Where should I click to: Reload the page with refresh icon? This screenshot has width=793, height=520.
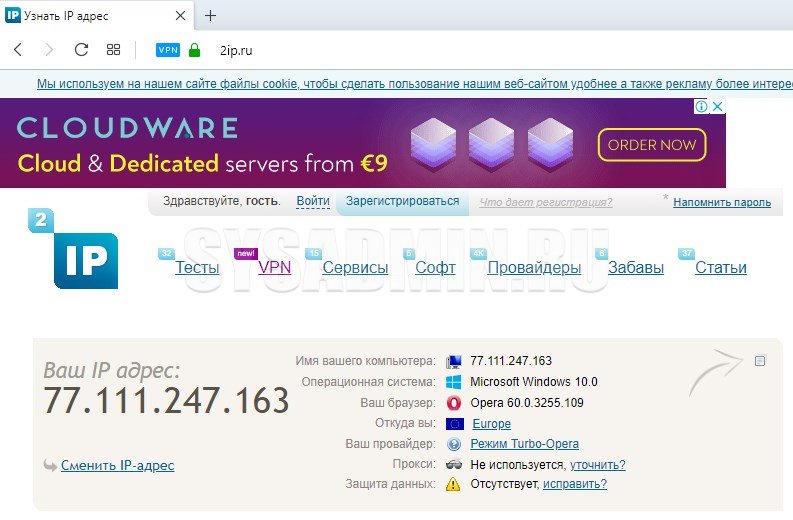pos(81,50)
